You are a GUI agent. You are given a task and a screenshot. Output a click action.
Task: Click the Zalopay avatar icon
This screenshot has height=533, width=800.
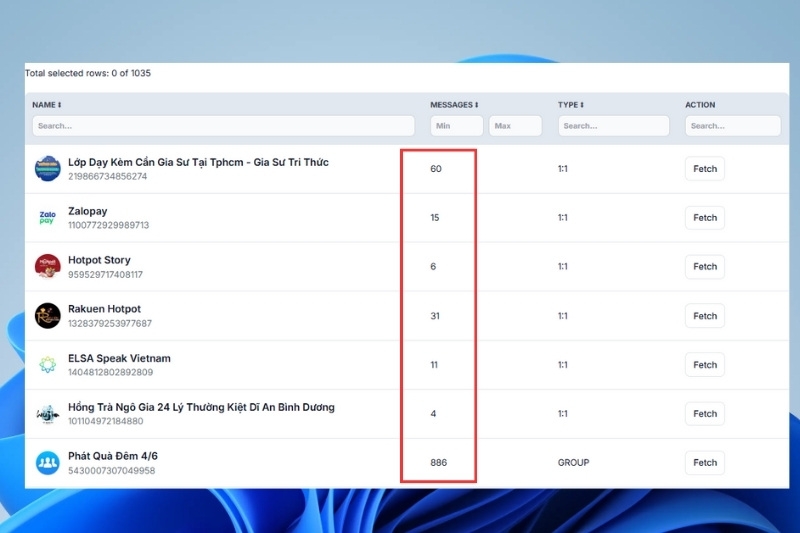[47, 218]
